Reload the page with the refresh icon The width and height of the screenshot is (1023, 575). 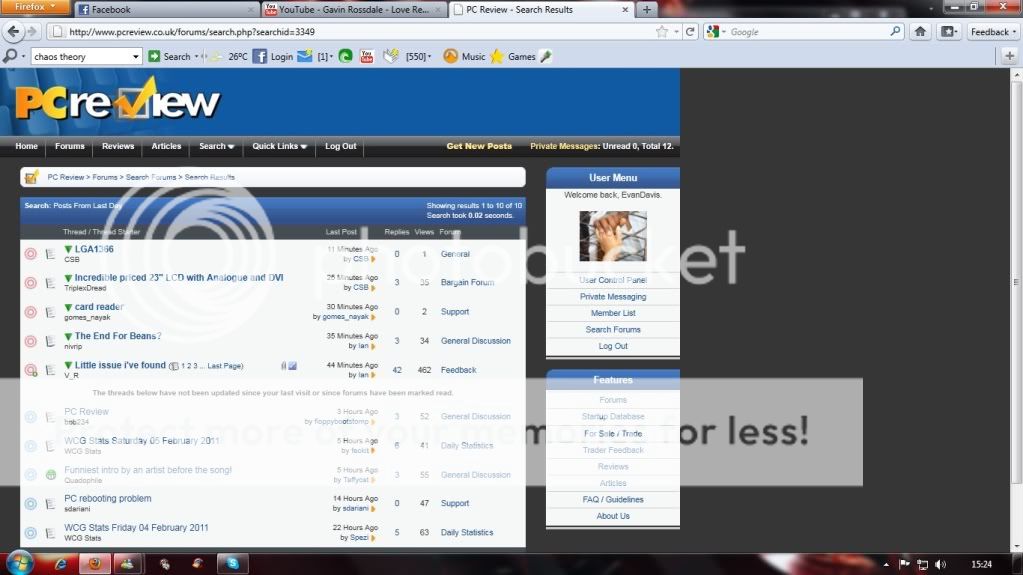tap(690, 31)
